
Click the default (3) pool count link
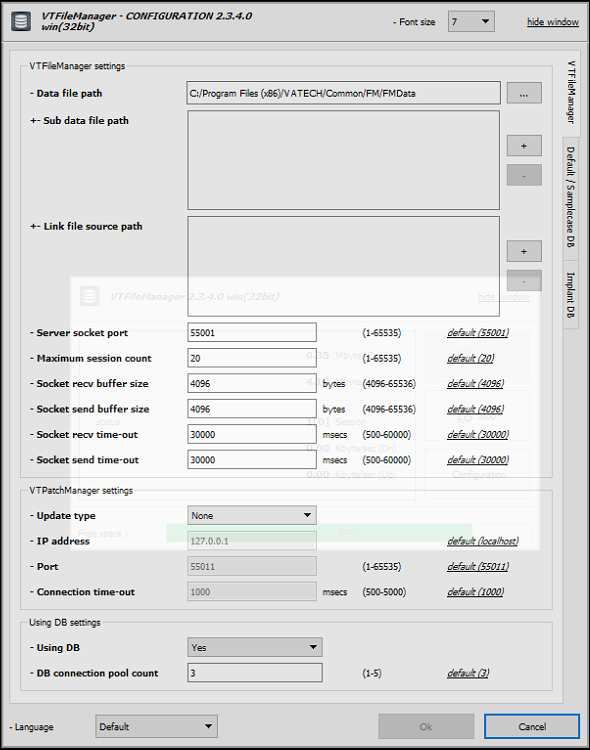468,673
